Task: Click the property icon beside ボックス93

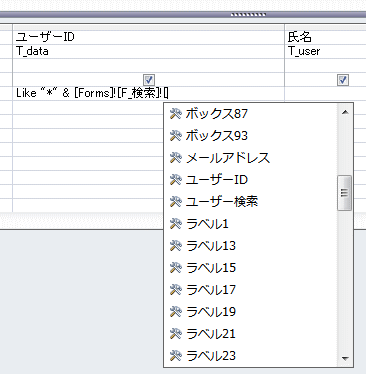Action: (175, 136)
